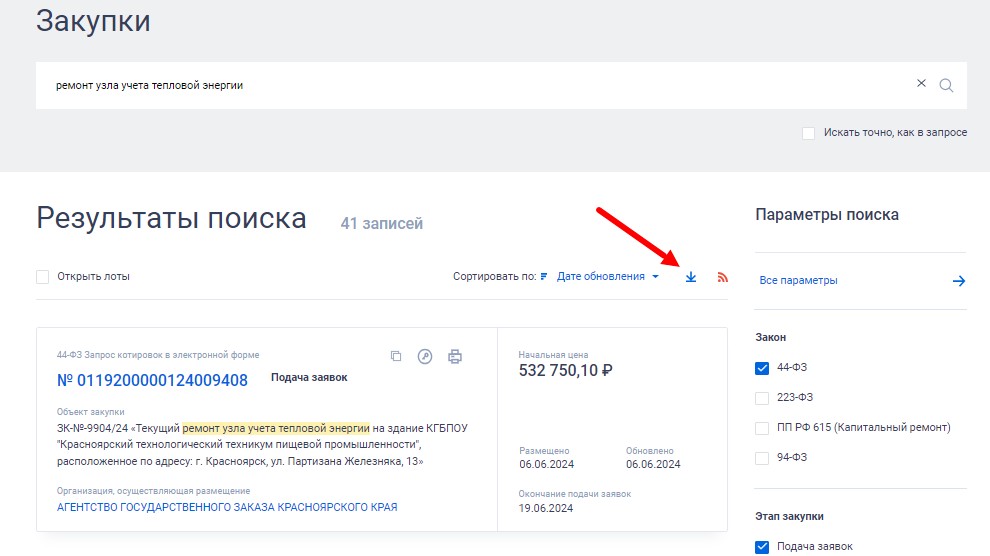
Task: Check the ПП РФ 615 (Капитальный ремонт) filter
Action: [762, 428]
